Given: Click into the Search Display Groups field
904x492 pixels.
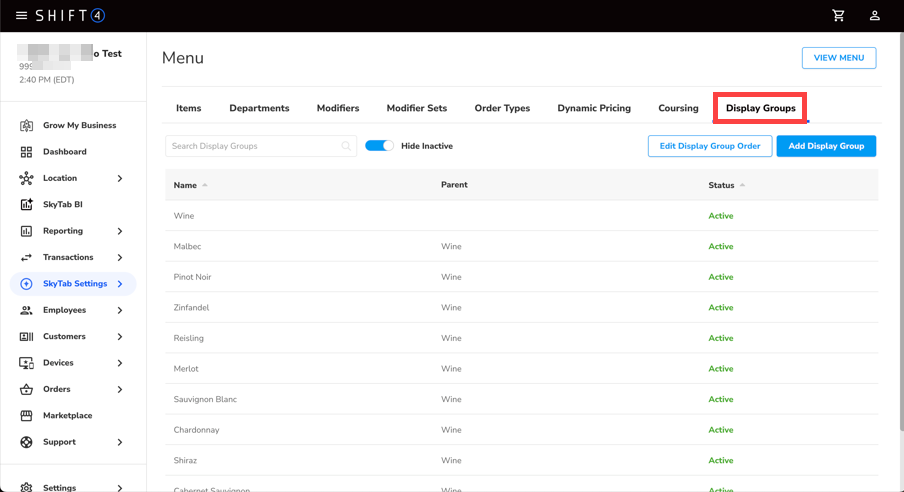Looking at the screenshot, I should click(254, 146).
